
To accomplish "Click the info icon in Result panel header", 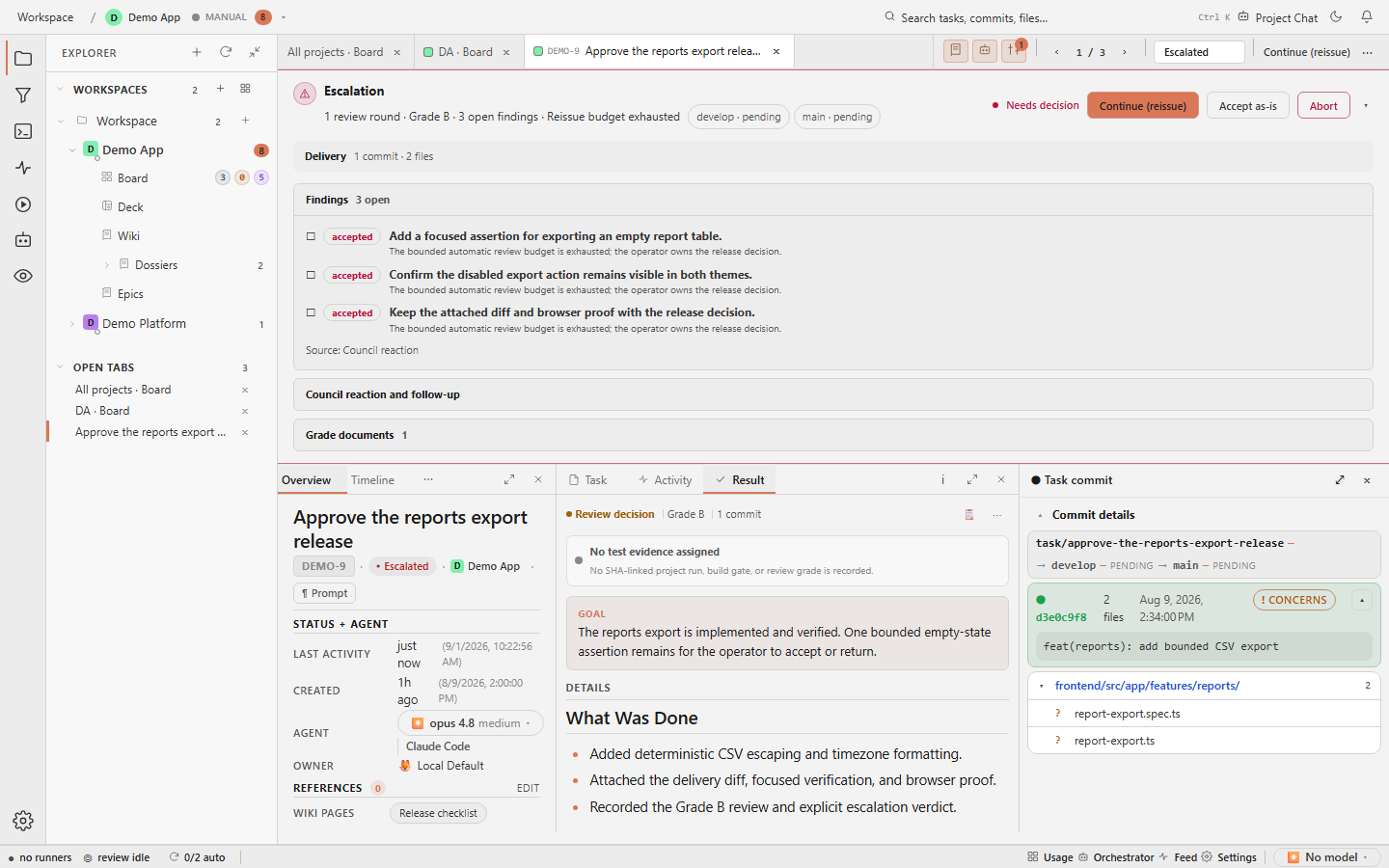I will (x=943, y=479).
